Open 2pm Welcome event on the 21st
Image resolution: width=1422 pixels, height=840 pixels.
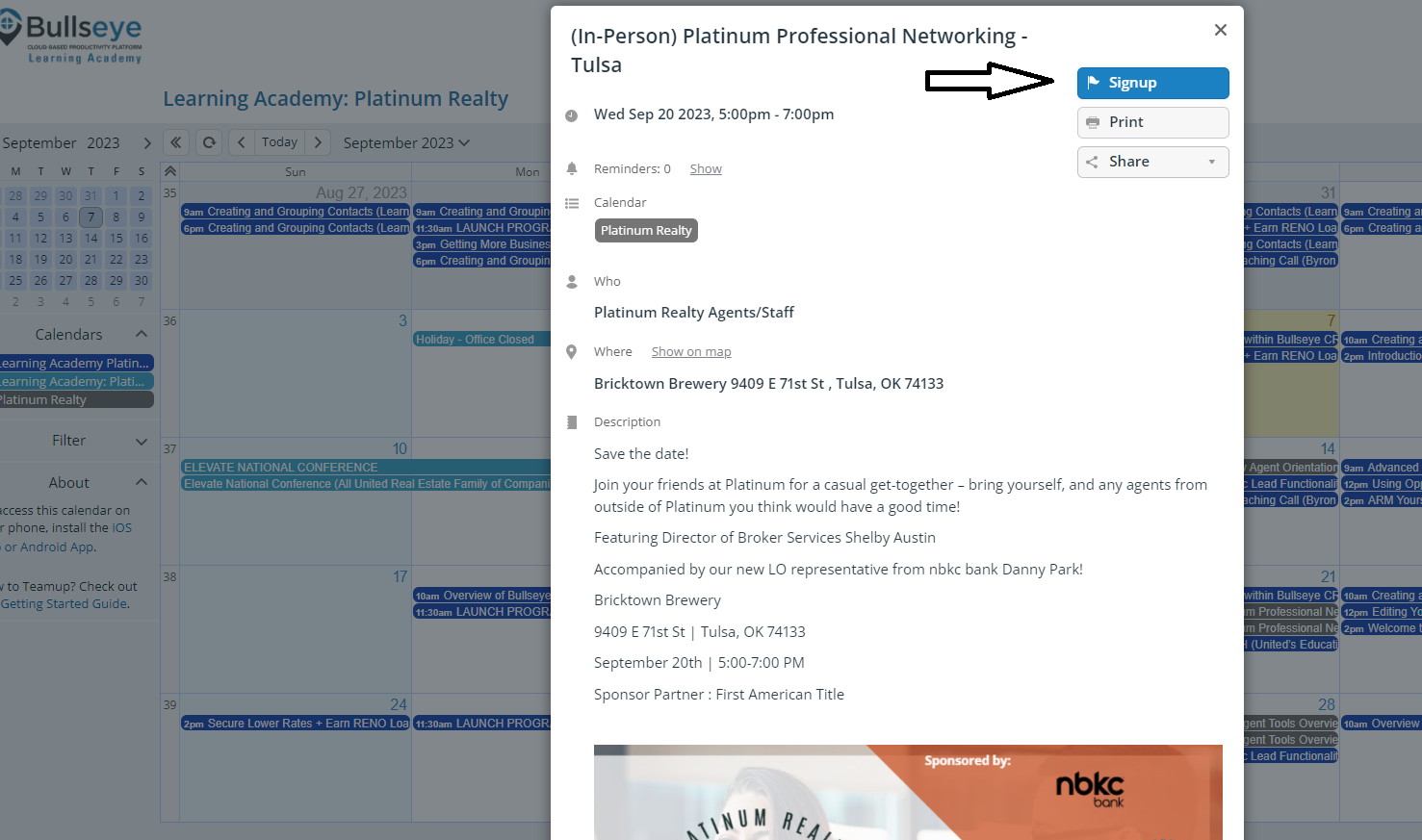[x=1381, y=628]
